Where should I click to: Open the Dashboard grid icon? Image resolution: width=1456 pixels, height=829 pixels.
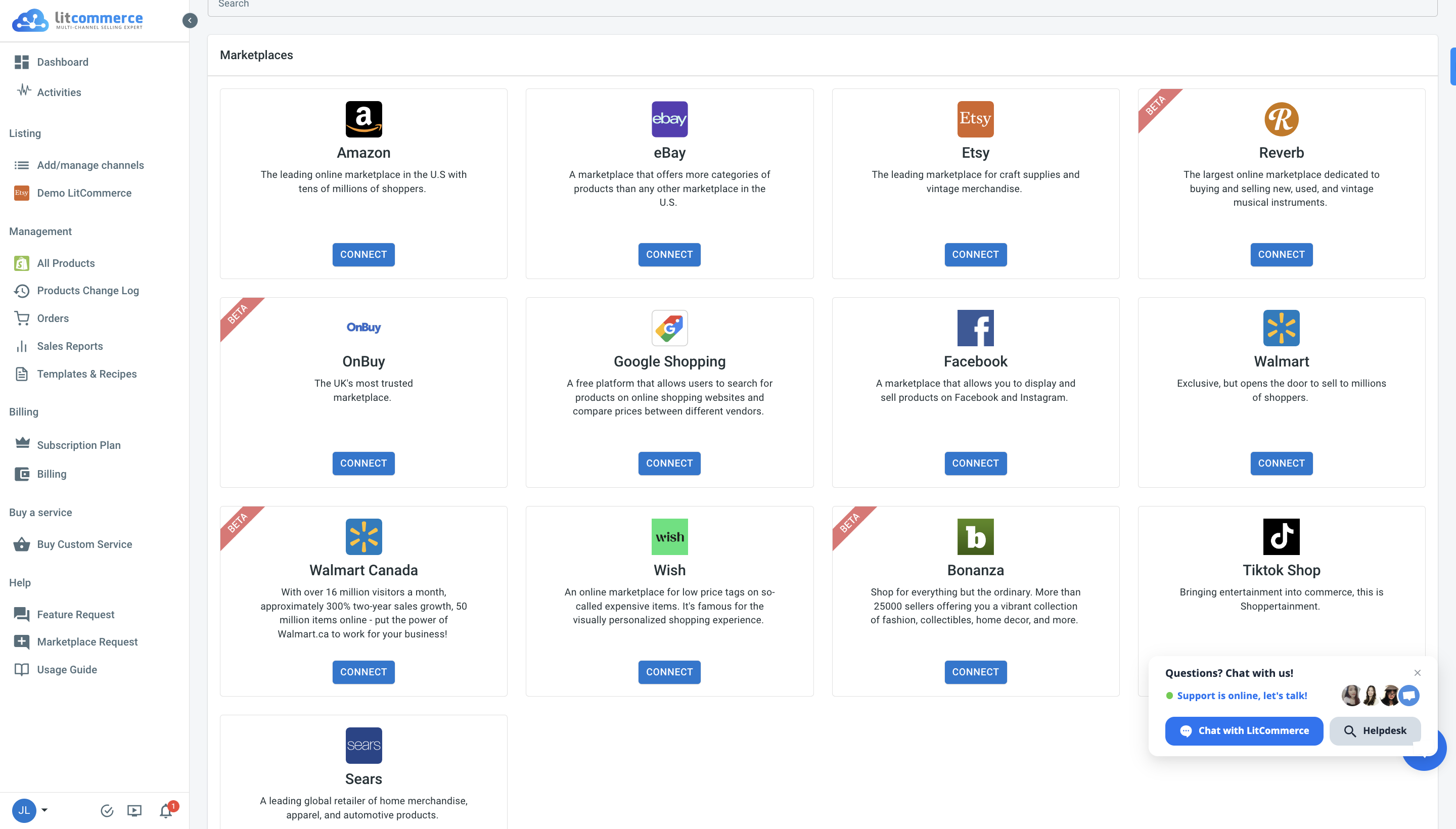click(22, 62)
